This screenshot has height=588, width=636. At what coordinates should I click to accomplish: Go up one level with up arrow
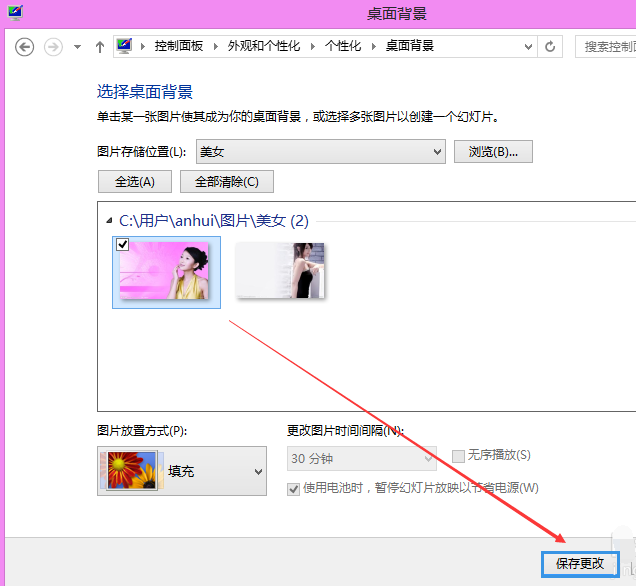point(99,47)
